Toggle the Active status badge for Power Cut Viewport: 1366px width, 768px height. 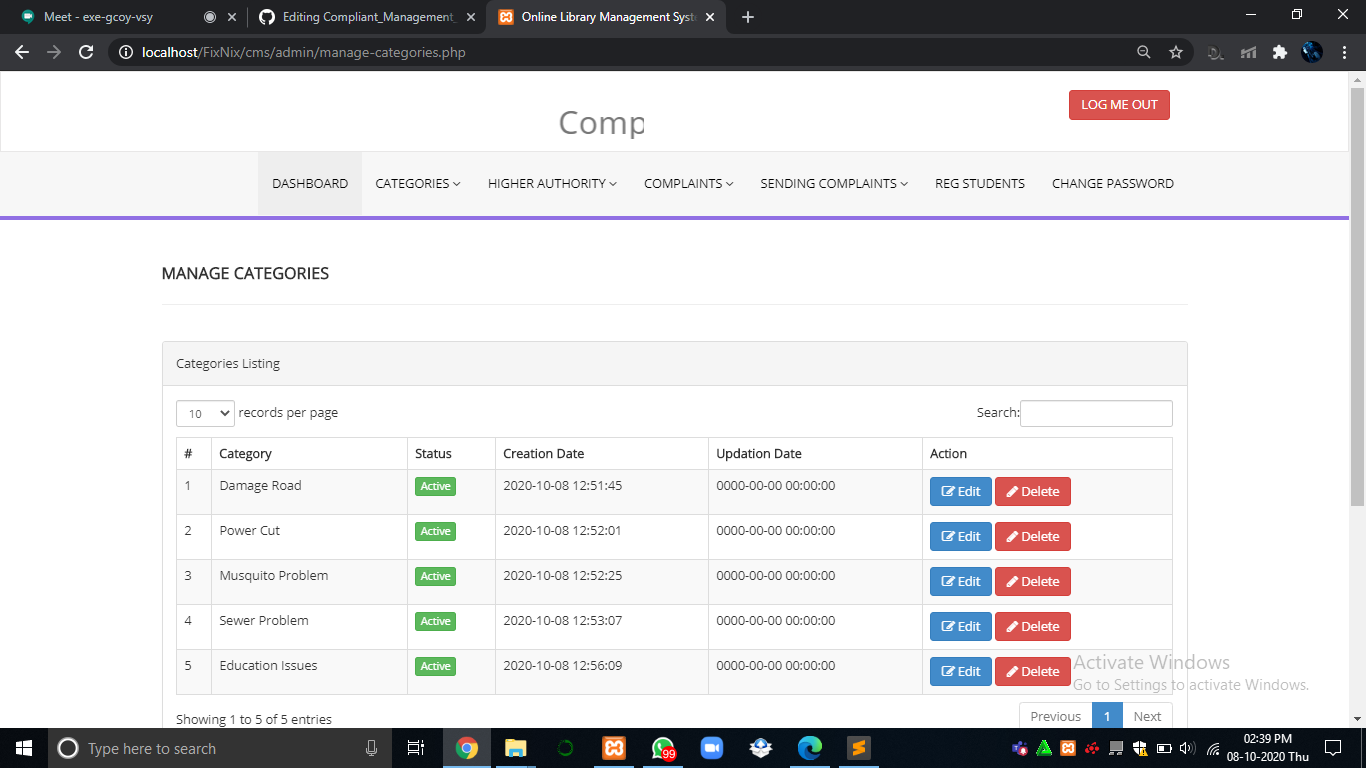click(435, 531)
